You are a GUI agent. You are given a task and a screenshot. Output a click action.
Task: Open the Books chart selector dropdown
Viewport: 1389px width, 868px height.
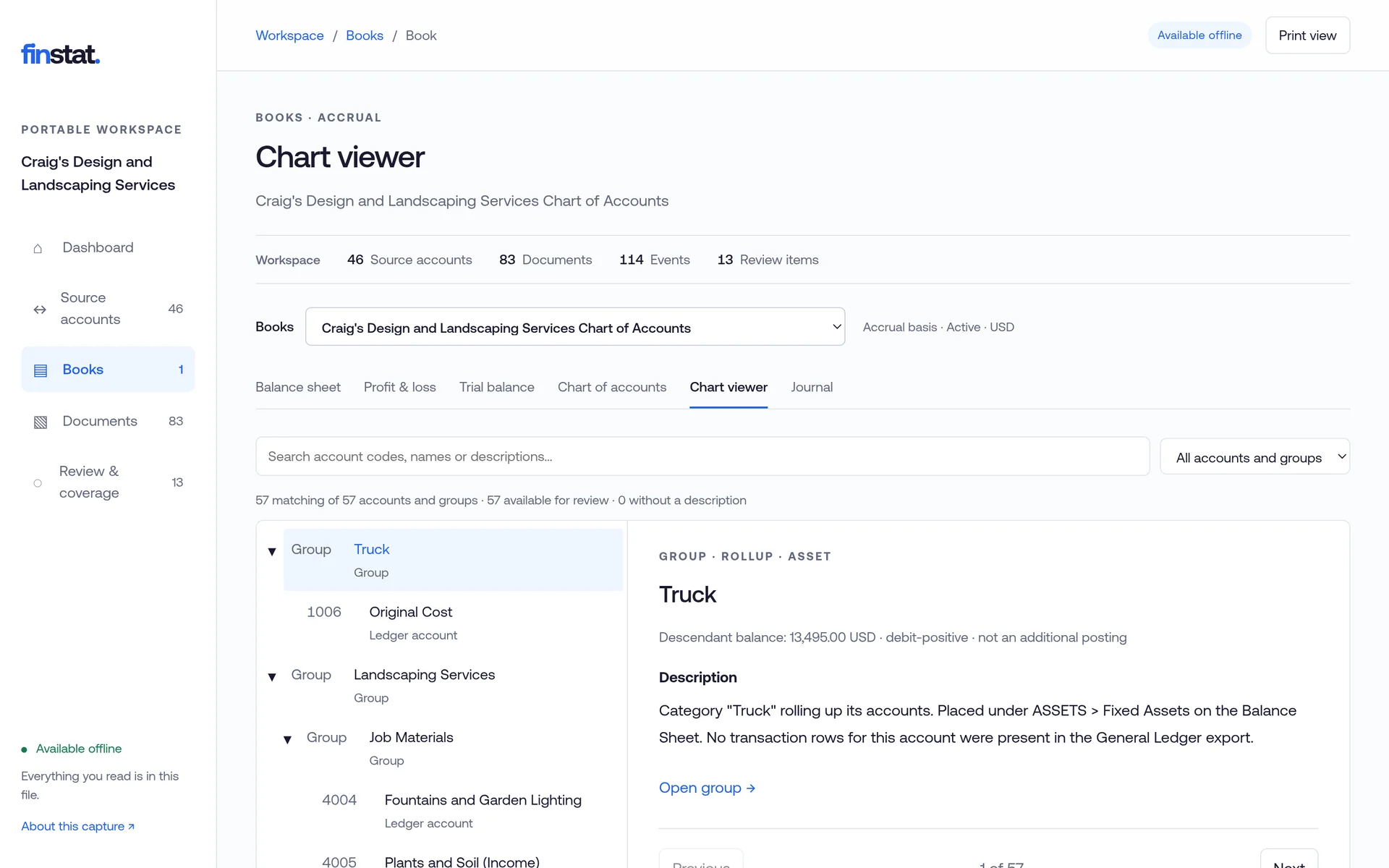tap(575, 327)
